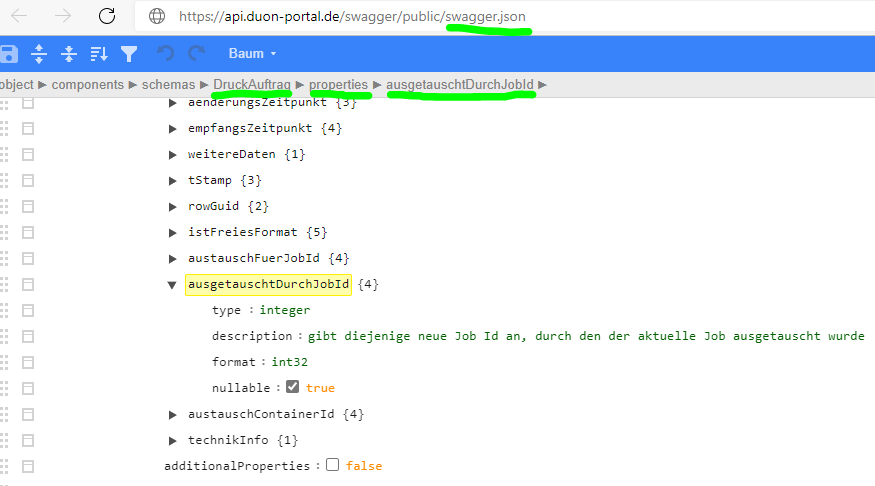Viewport: 875px width, 486px height.
Task: Expand the austauschContainerId node
Action: [174, 413]
